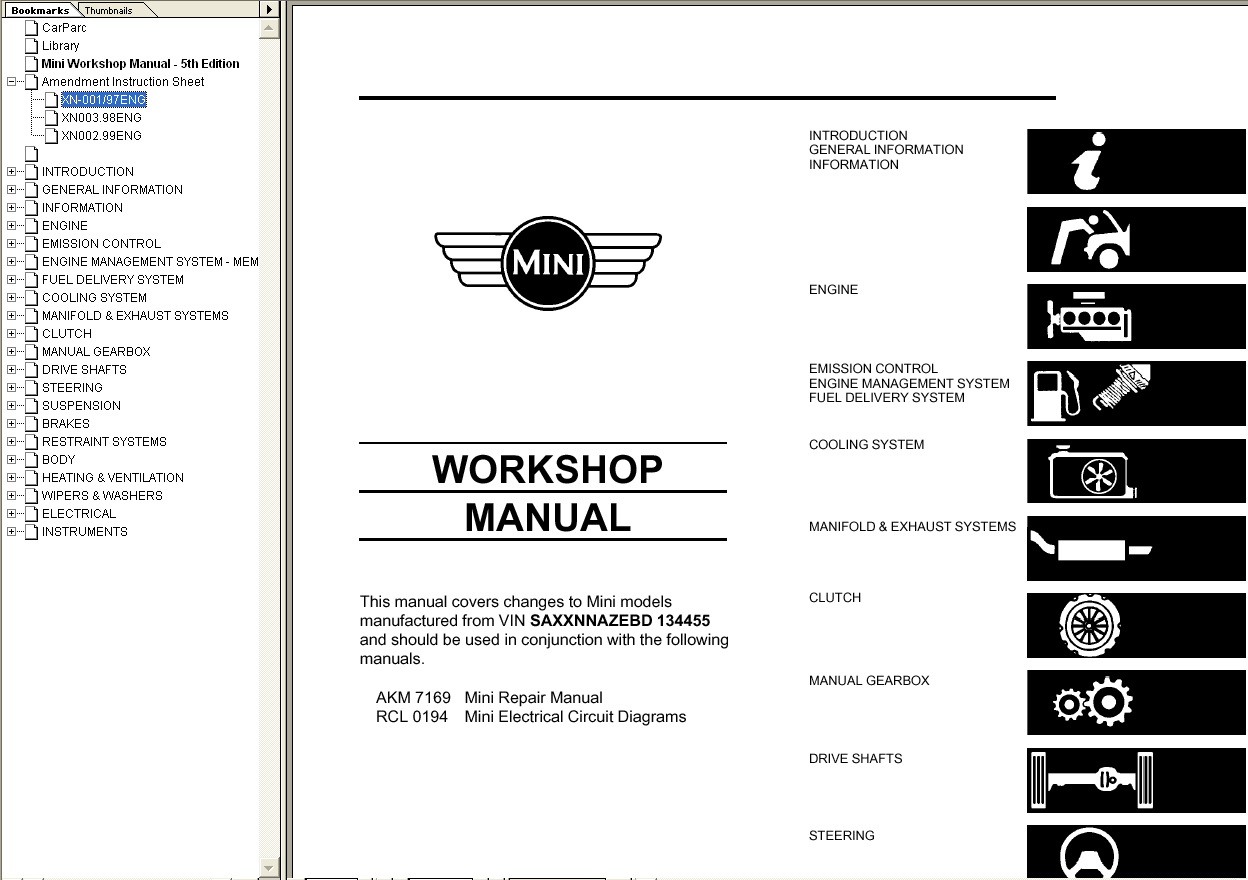Image resolution: width=1248 pixels, height=880 pixels.
Task: Switch to the Thumbnails tab
Action: pyautogui.click(x=108, y=10)
